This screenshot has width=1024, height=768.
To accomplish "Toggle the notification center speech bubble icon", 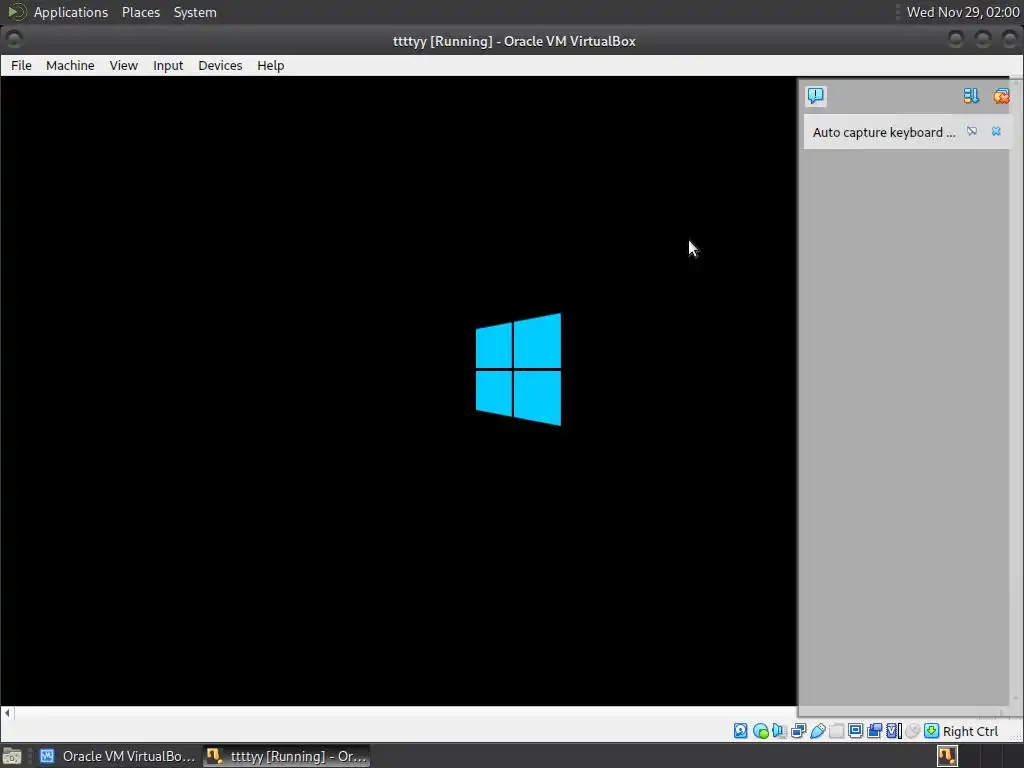I will pos(816,96).
